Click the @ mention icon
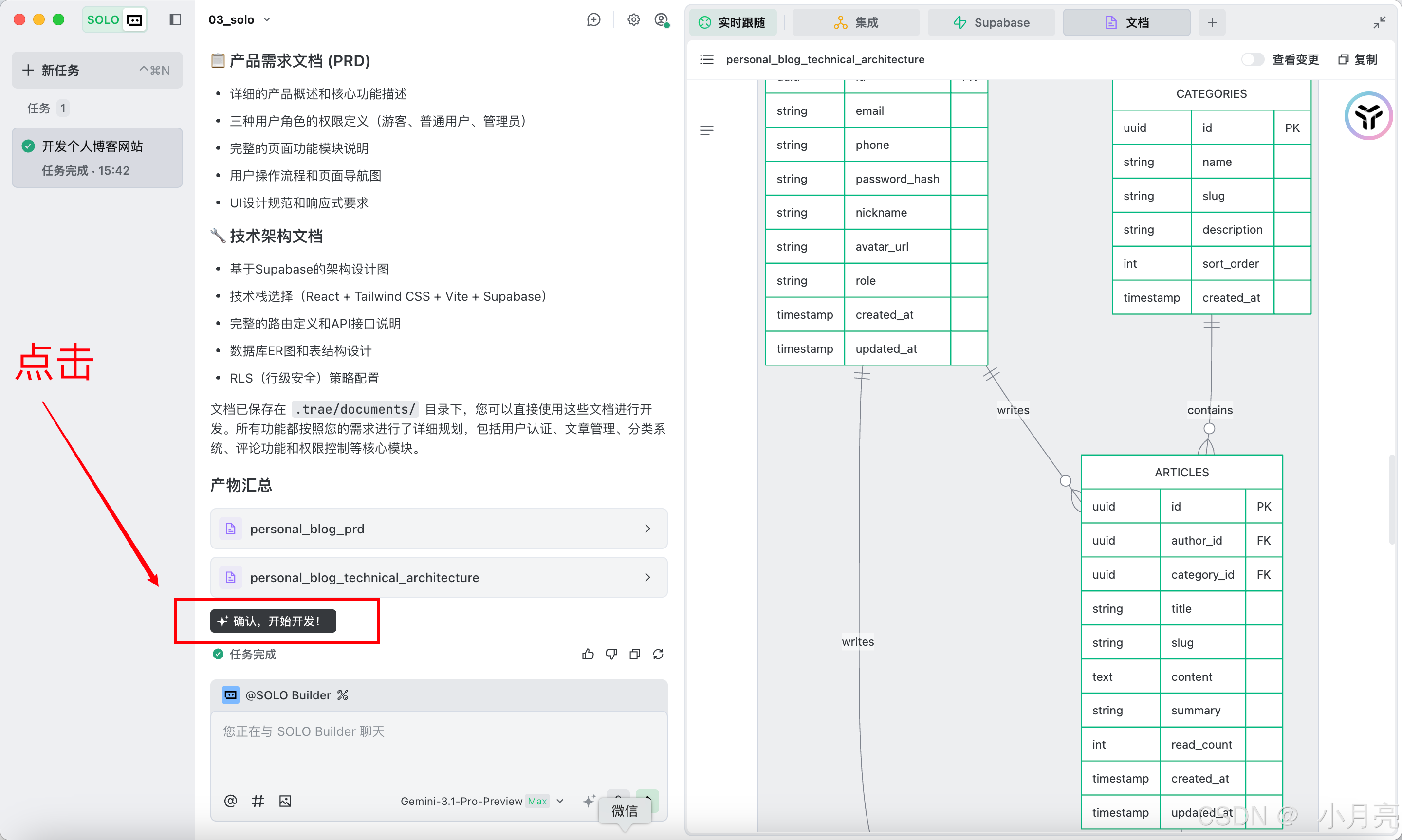The width and height of the screenshot is (1402, 840). pyautogui.click(x=230, y=801)
